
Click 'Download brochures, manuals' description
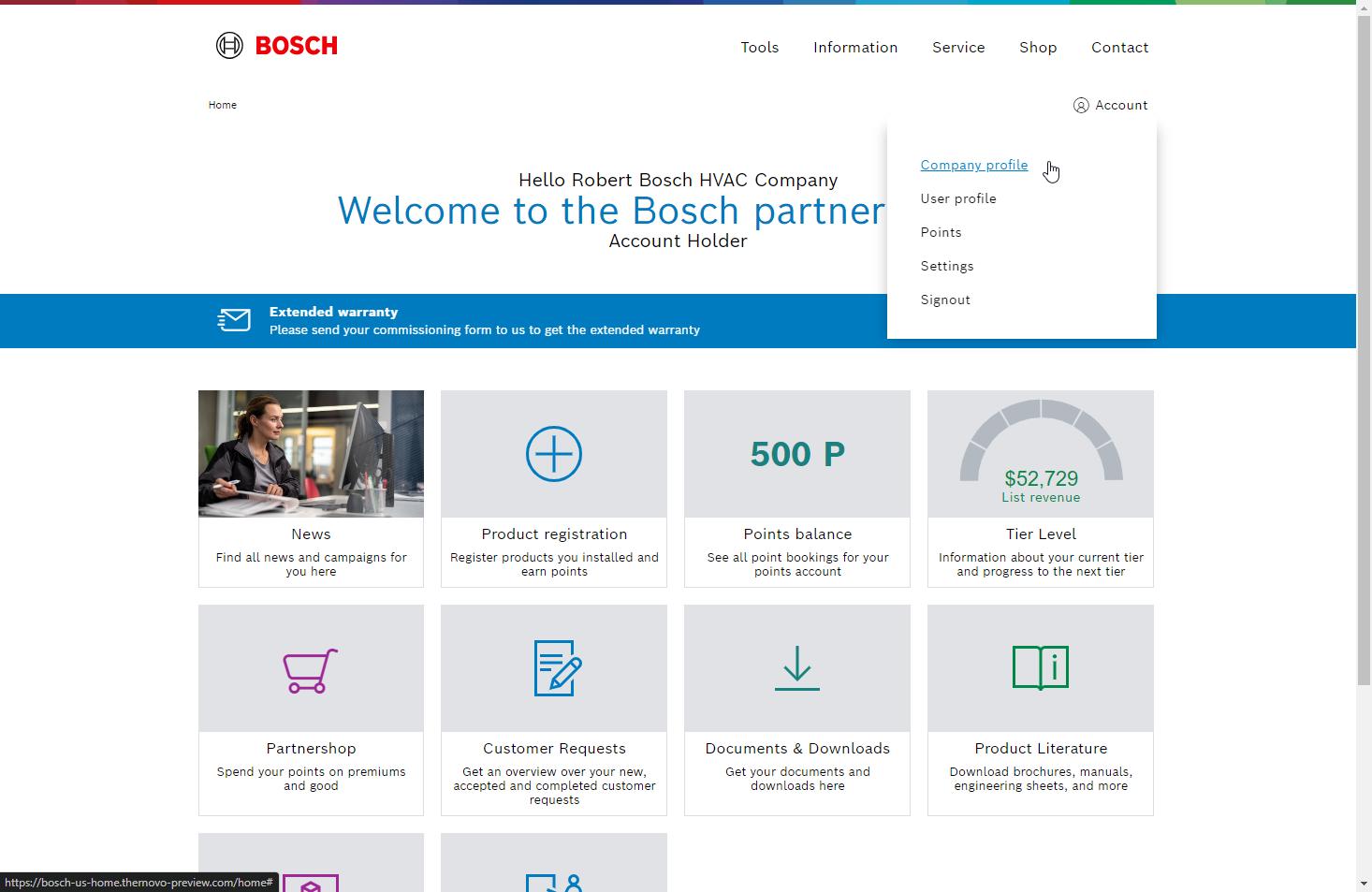tap(1041, 779)
